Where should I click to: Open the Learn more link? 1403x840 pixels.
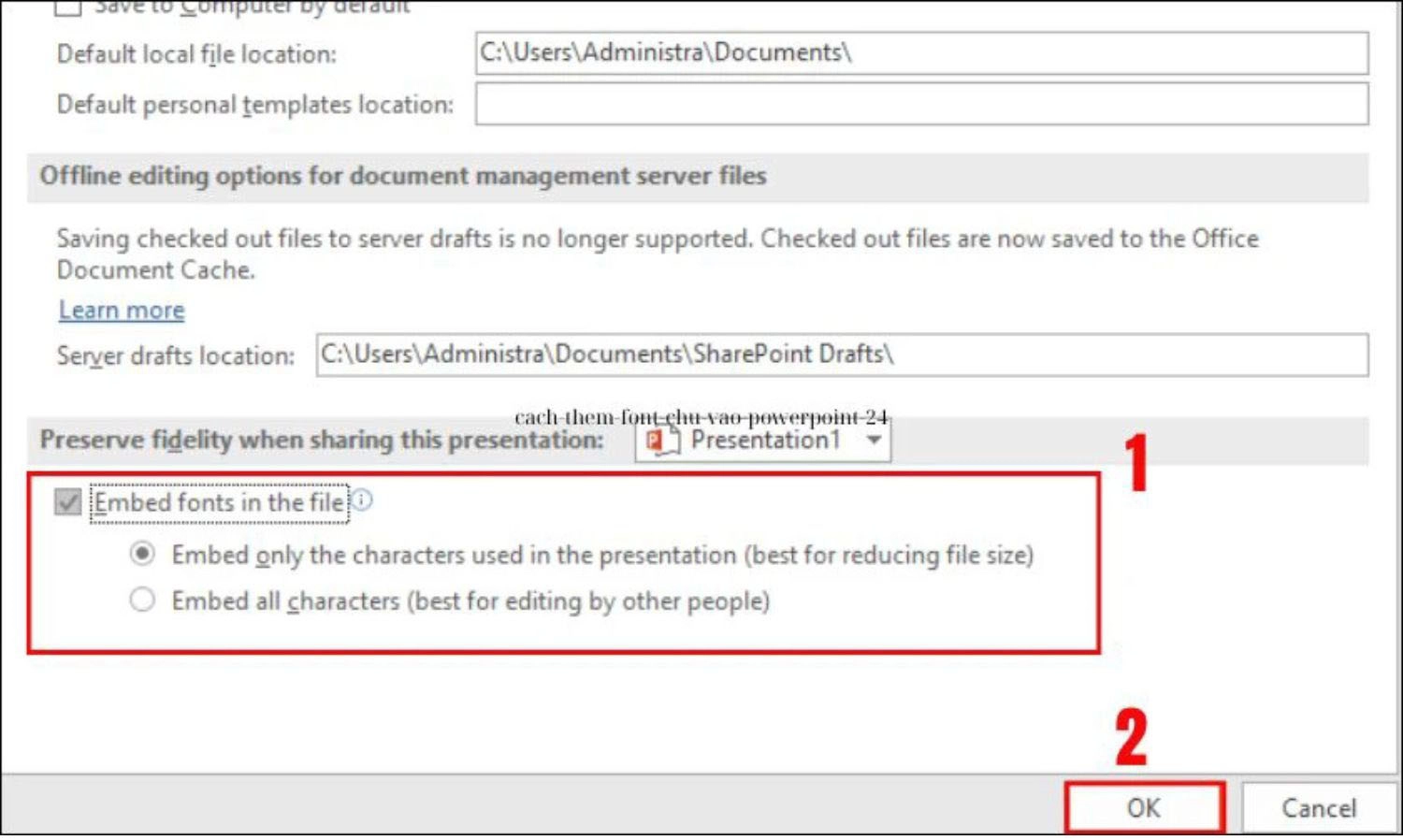tap(122, 310)
